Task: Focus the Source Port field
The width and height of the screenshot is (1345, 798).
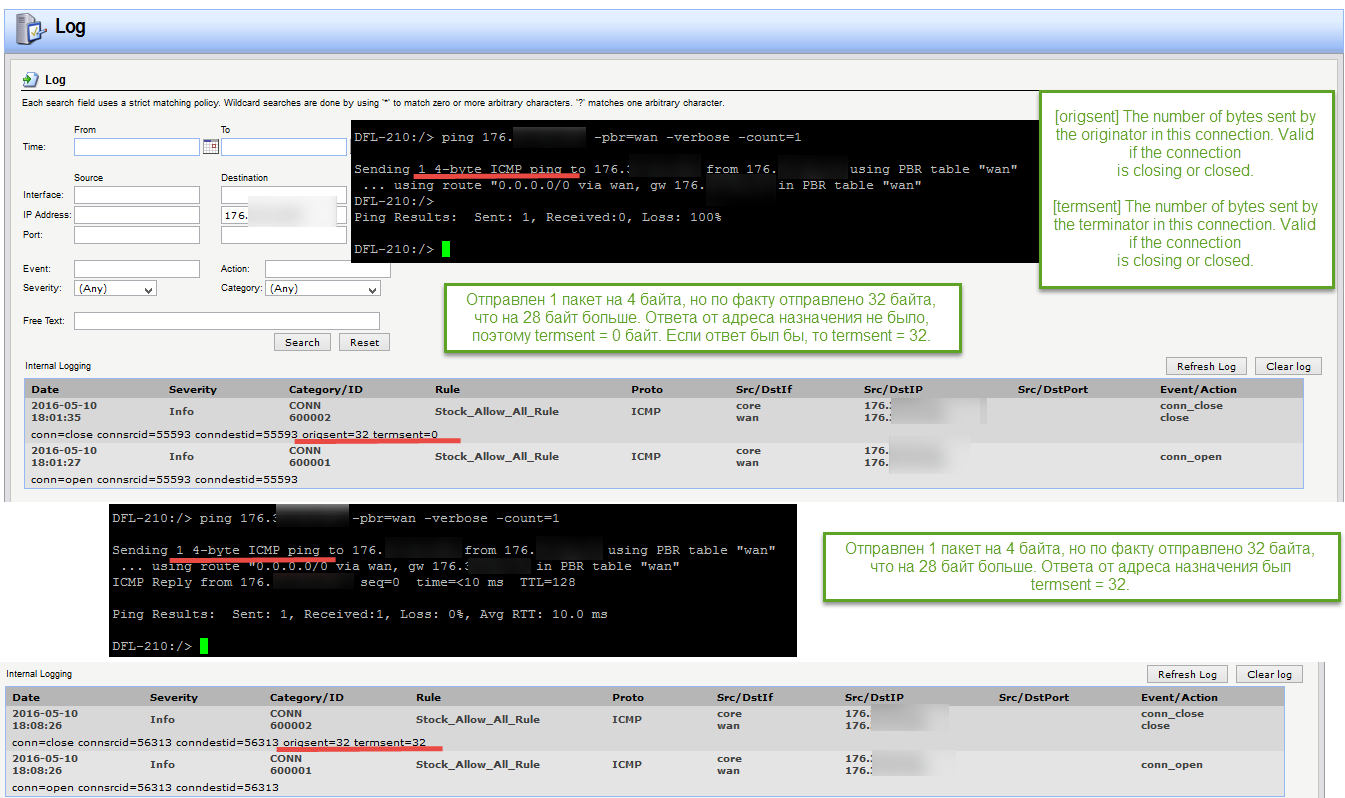Action: click(x=137, y=236)
